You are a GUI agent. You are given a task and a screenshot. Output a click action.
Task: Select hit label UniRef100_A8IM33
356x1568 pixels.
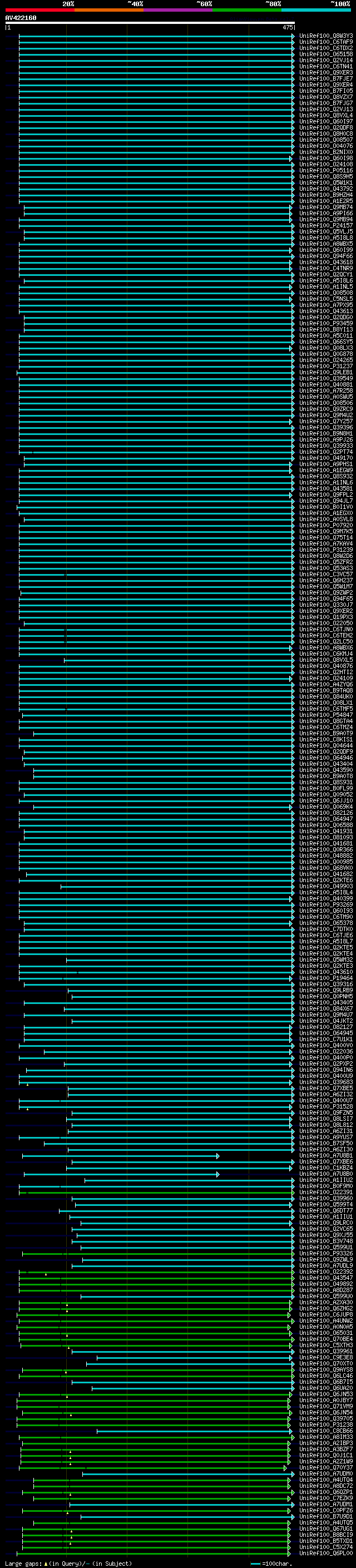point(326,1437)
